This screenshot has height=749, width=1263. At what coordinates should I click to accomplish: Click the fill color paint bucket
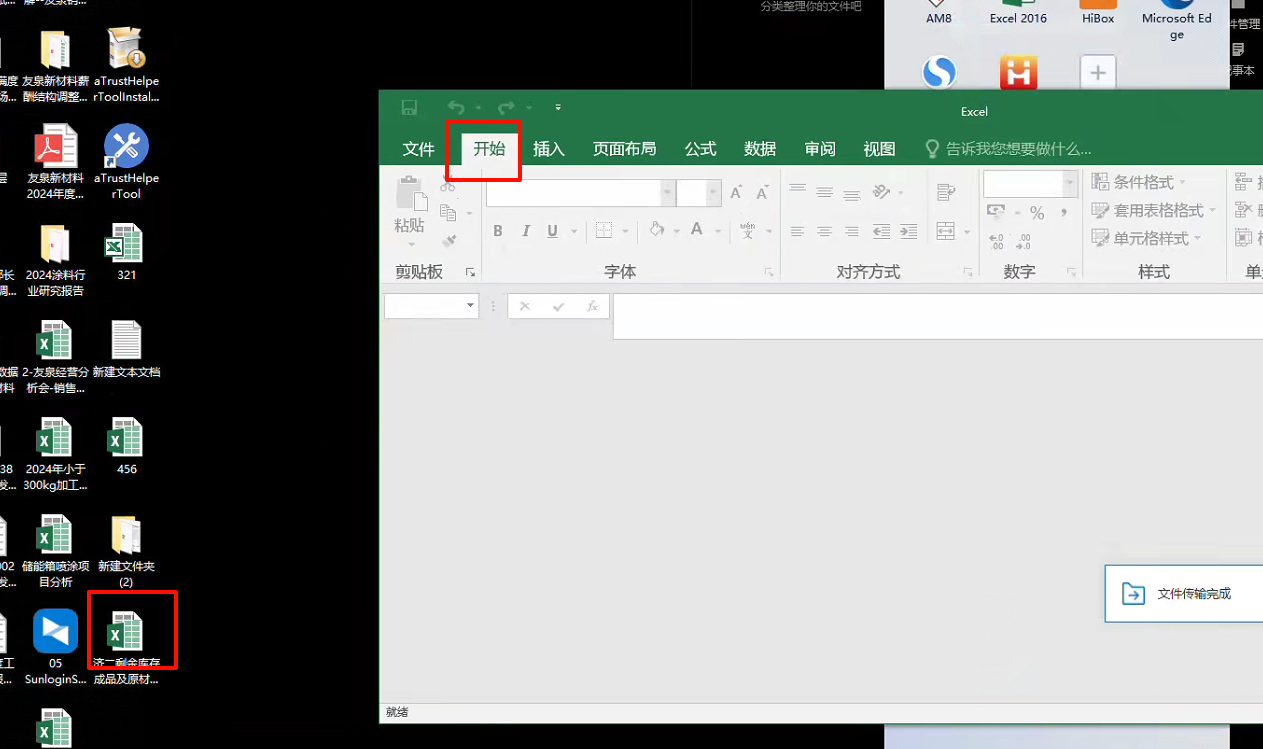657,230
